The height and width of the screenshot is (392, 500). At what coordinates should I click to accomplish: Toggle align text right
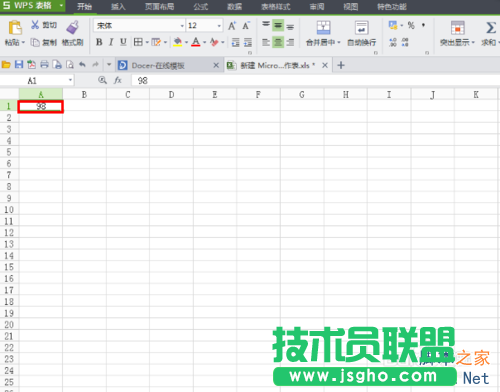290,42
